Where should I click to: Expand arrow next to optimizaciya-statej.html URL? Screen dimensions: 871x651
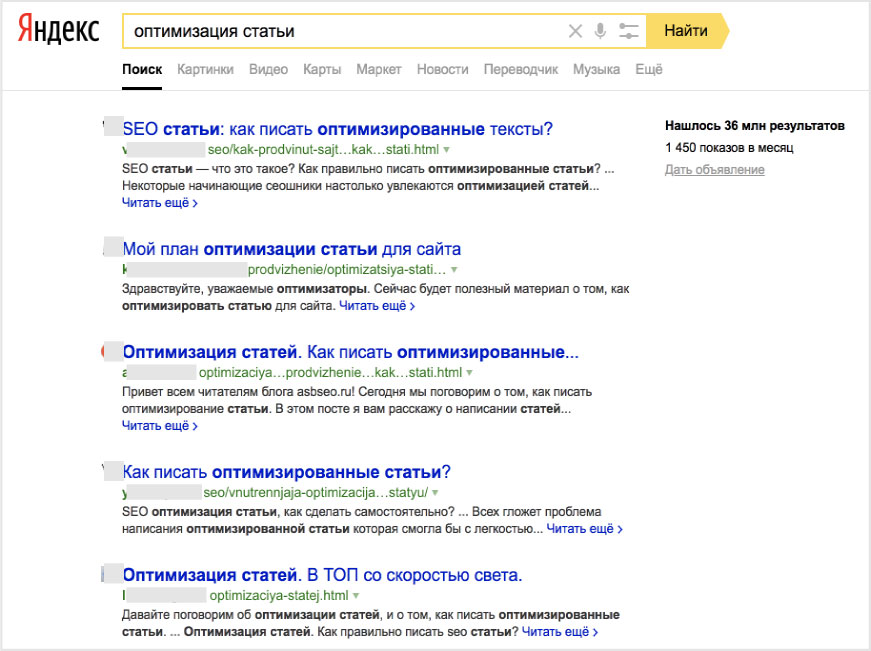point(356,596)
